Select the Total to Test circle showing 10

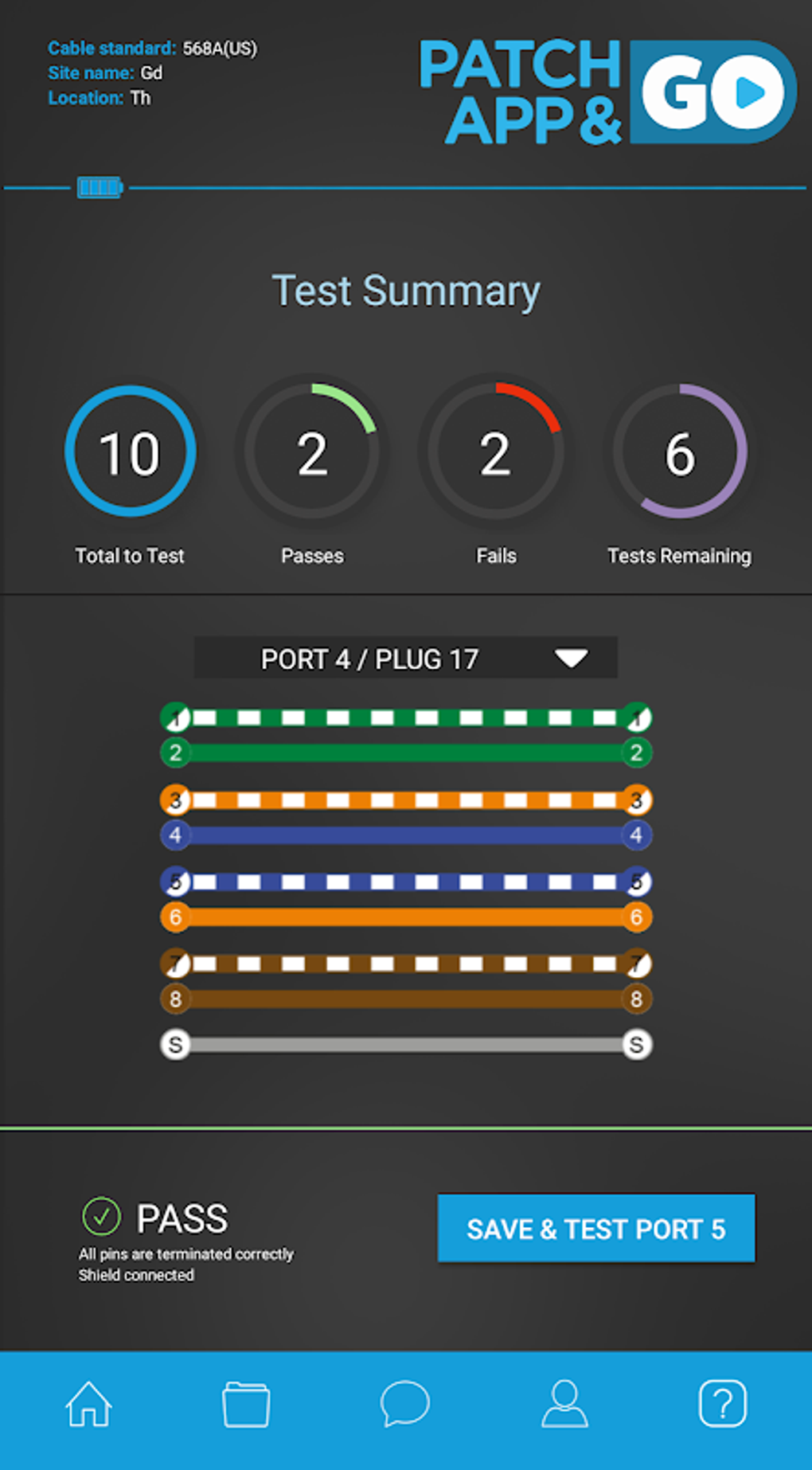131,452
